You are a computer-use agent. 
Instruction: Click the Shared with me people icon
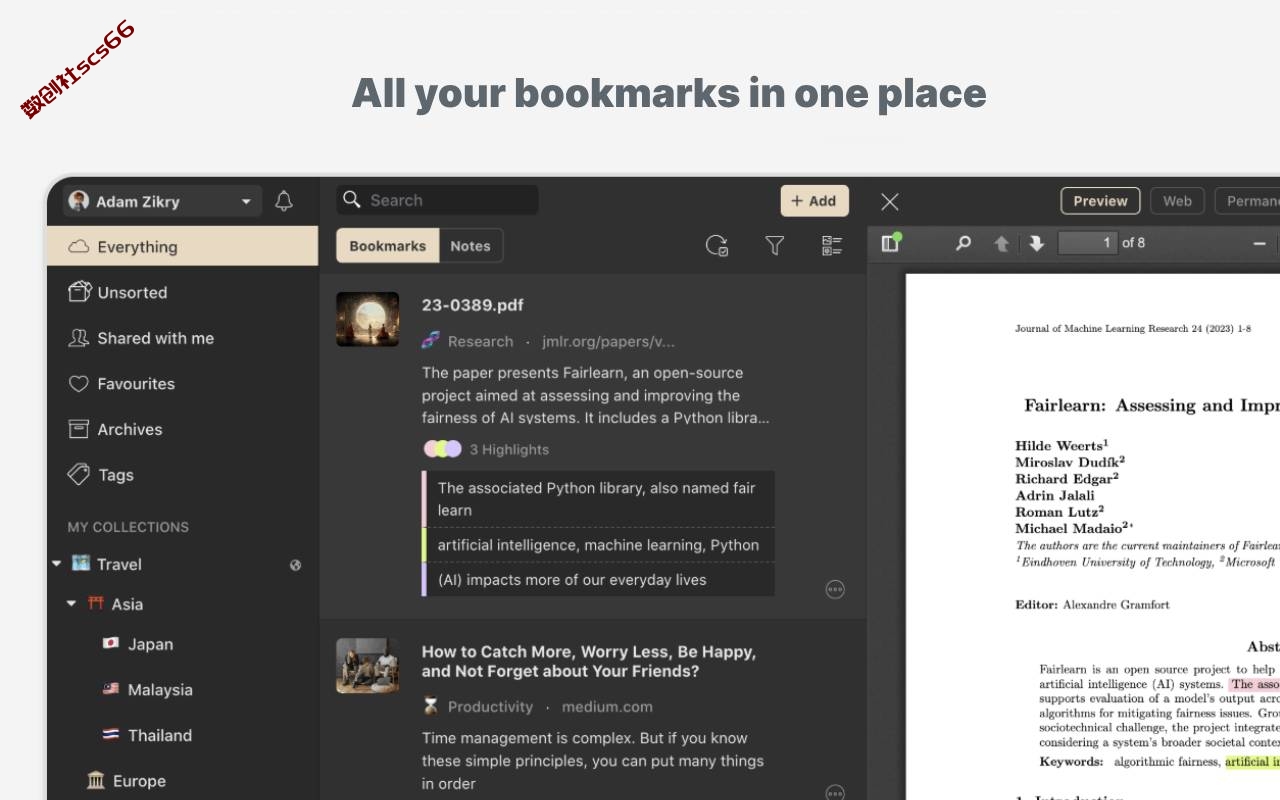coord(78,338)
